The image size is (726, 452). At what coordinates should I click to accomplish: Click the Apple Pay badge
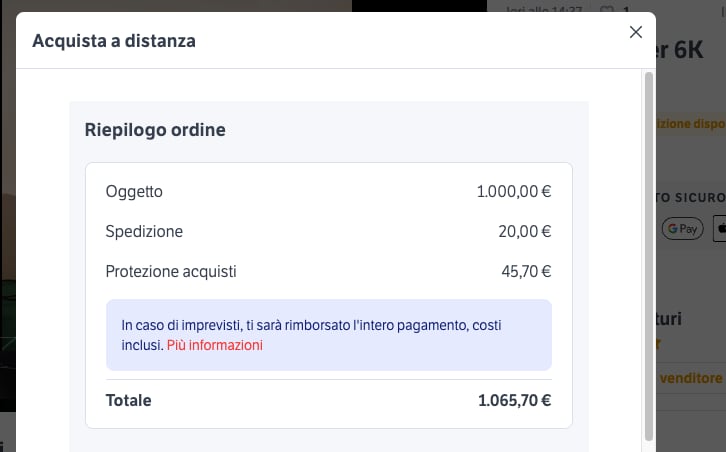pos(720,228)
